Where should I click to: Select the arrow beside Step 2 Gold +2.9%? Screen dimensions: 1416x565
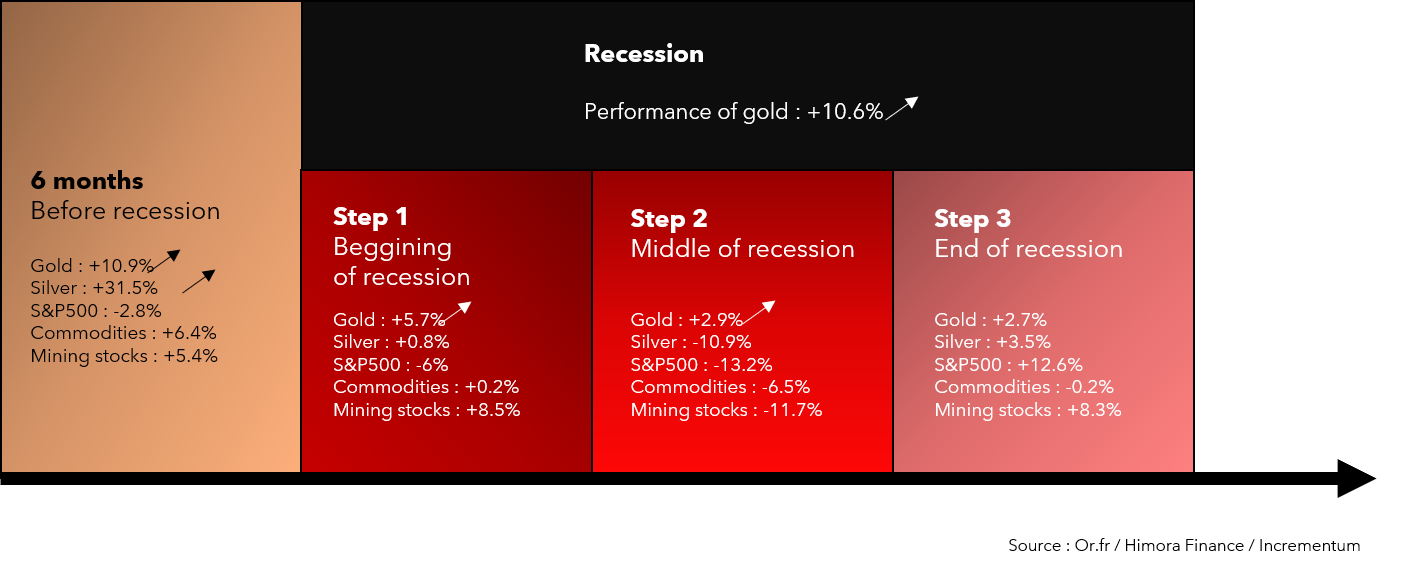pos(758,312)
